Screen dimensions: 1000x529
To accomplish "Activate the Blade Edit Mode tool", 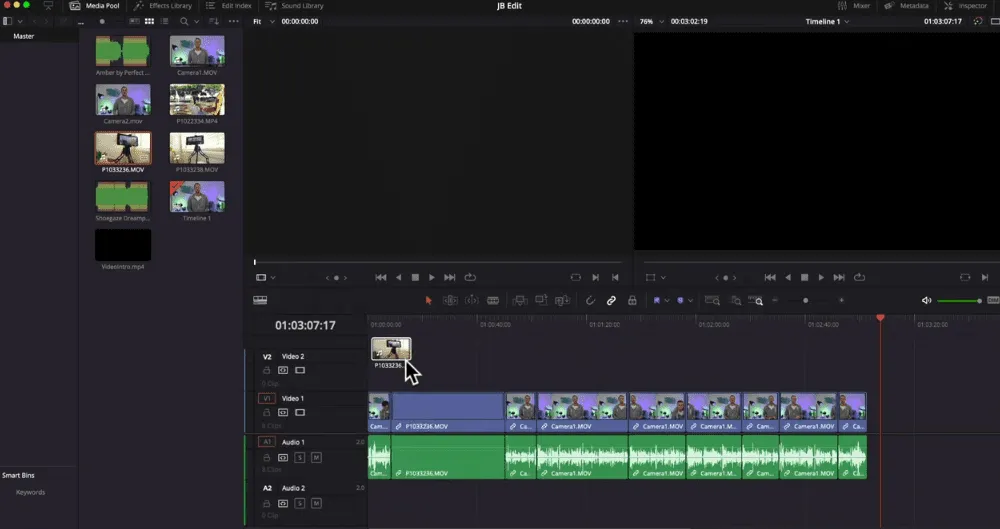I will (492, 300).
